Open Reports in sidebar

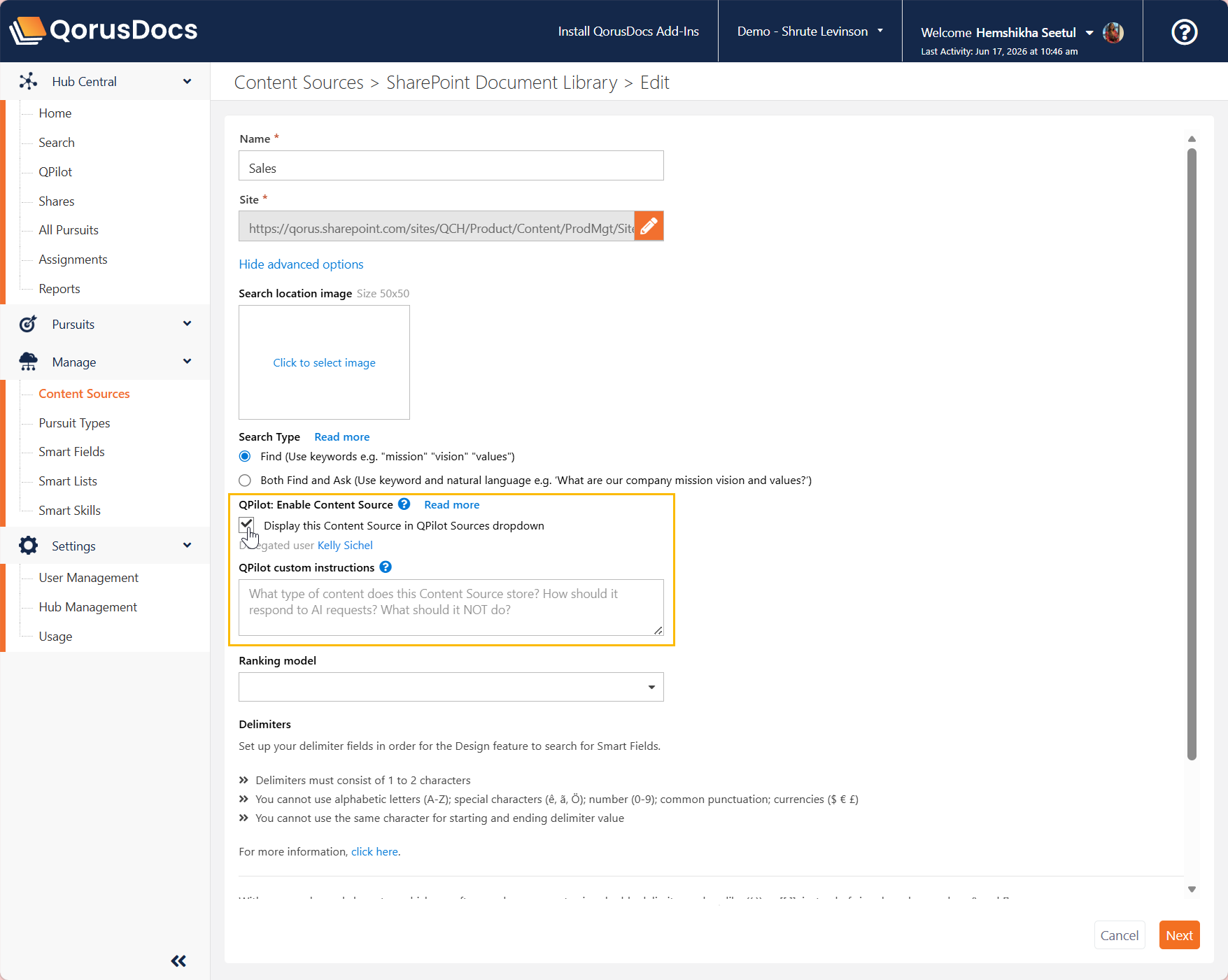click(59, 289)
